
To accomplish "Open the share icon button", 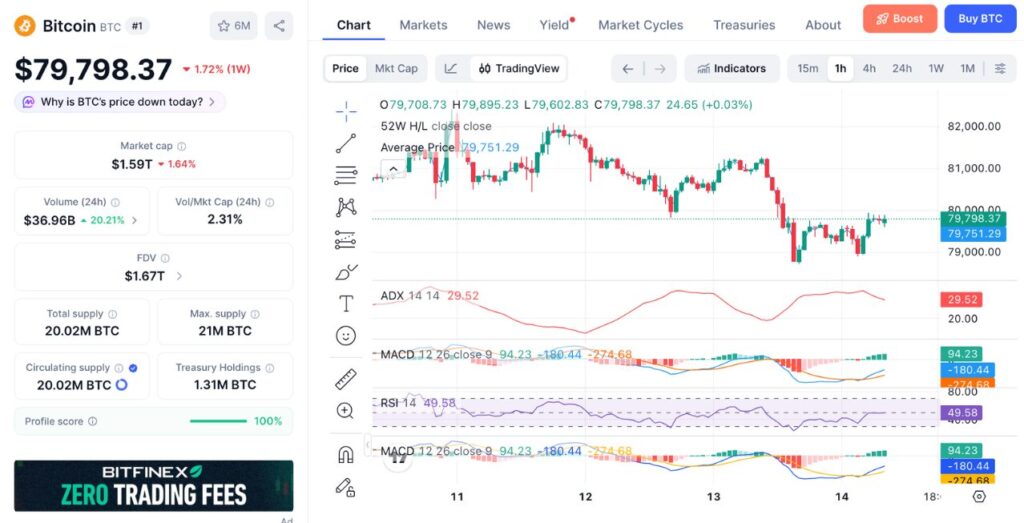I will [x=279, y=25].
